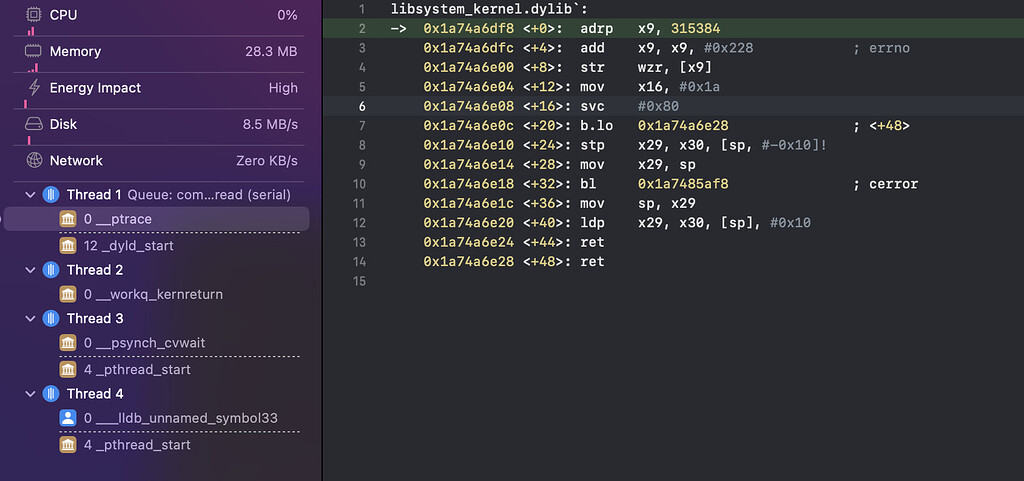
Task: Click line number 6 in the gutter
Action: tap(362, 106)
